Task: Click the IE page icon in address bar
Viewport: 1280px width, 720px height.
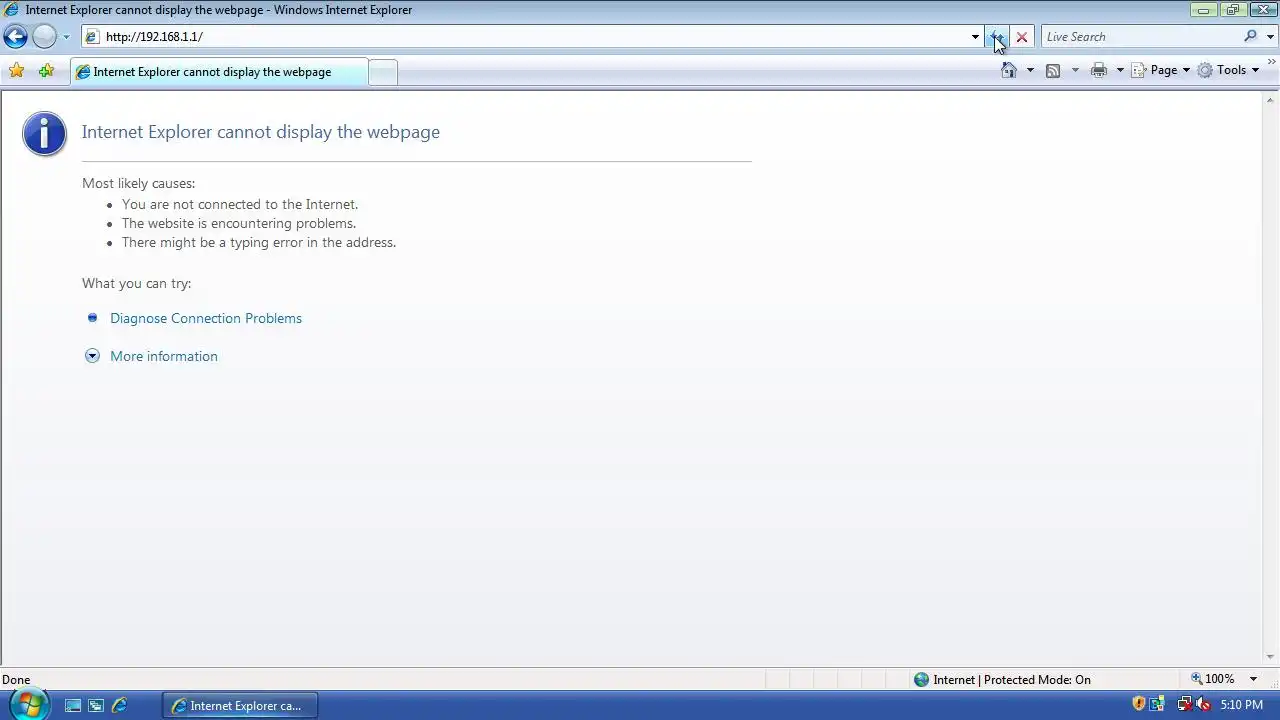Action: 92,37
